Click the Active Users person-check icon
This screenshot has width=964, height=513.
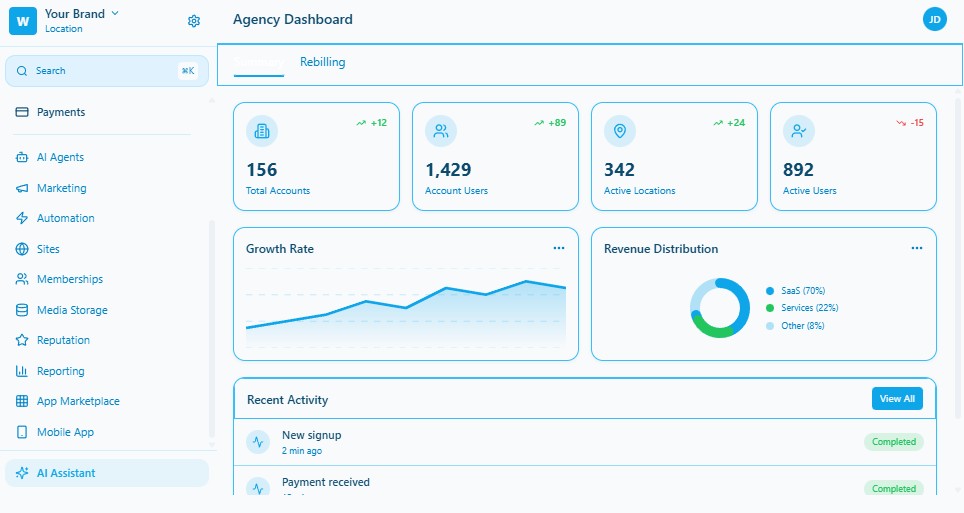pos(799,131)
